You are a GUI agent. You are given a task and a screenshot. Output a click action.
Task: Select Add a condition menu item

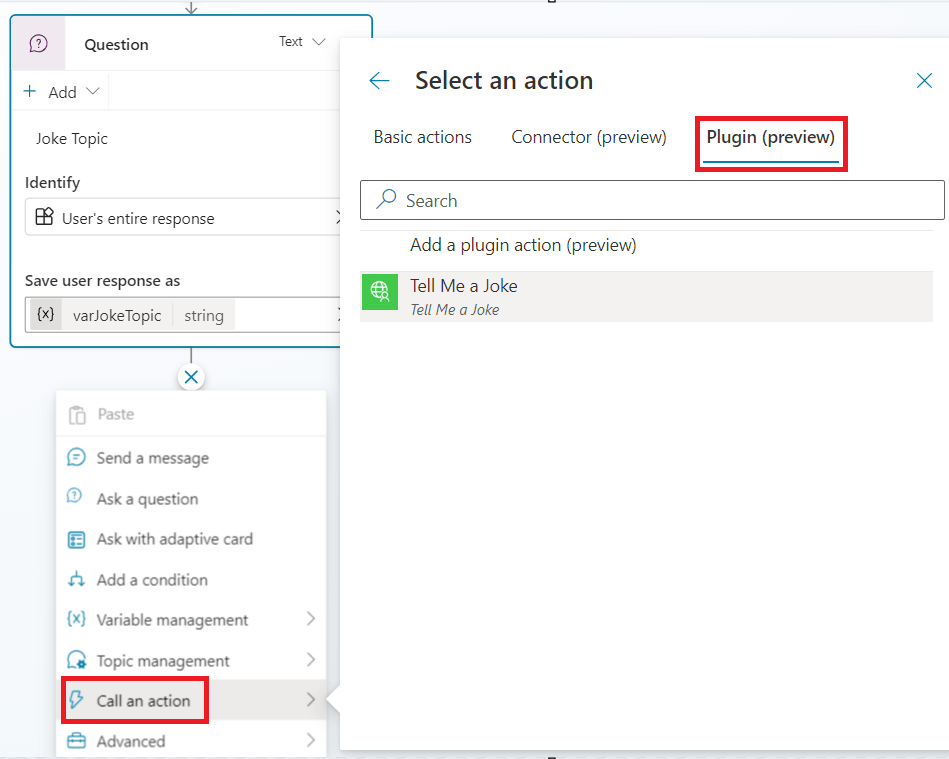[152, 580]
